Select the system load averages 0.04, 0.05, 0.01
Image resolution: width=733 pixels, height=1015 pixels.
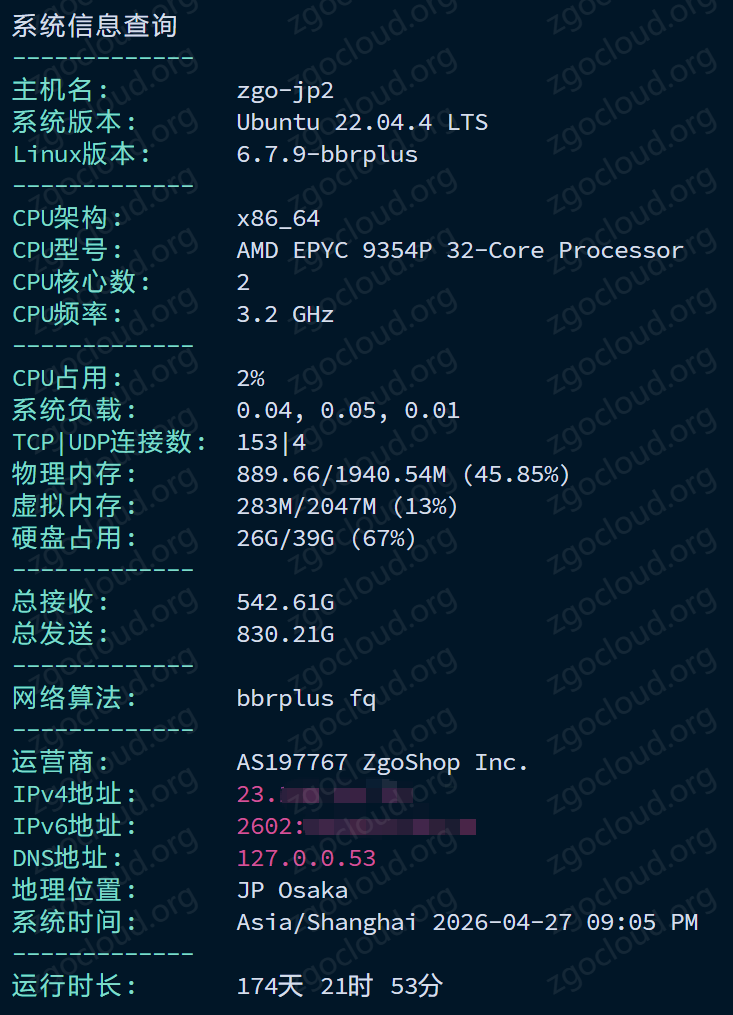click(348, 410)
